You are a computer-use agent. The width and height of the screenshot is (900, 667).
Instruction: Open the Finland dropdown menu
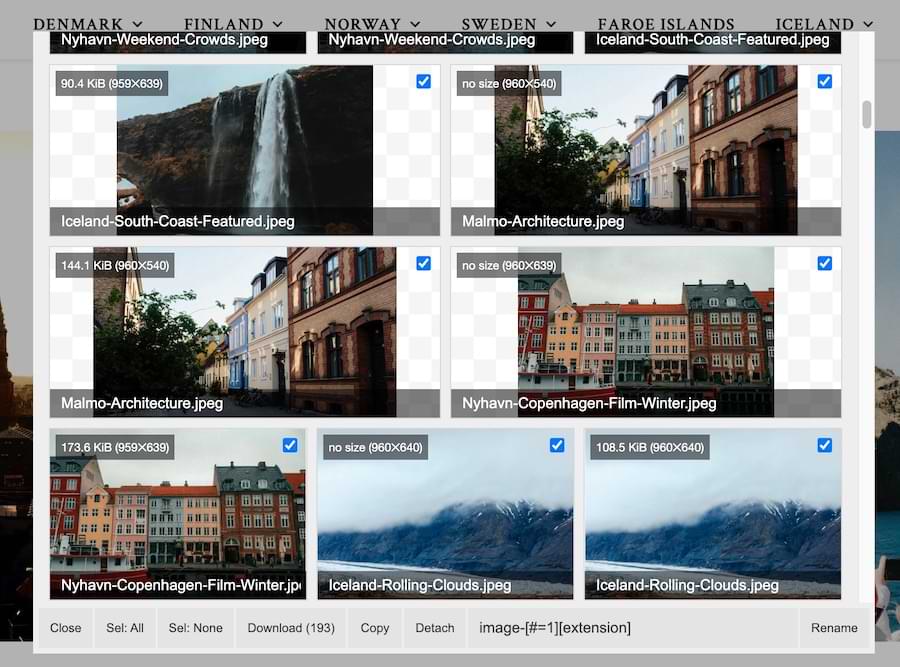pos(232,23)
